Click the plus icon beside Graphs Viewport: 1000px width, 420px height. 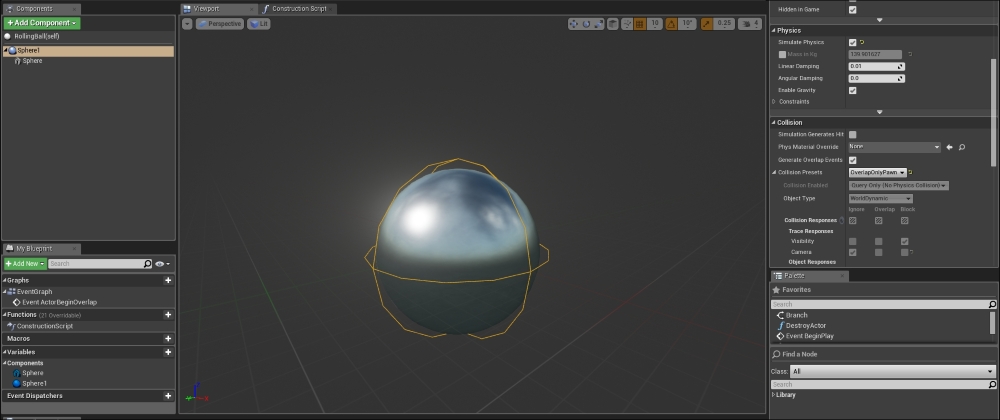168,280
